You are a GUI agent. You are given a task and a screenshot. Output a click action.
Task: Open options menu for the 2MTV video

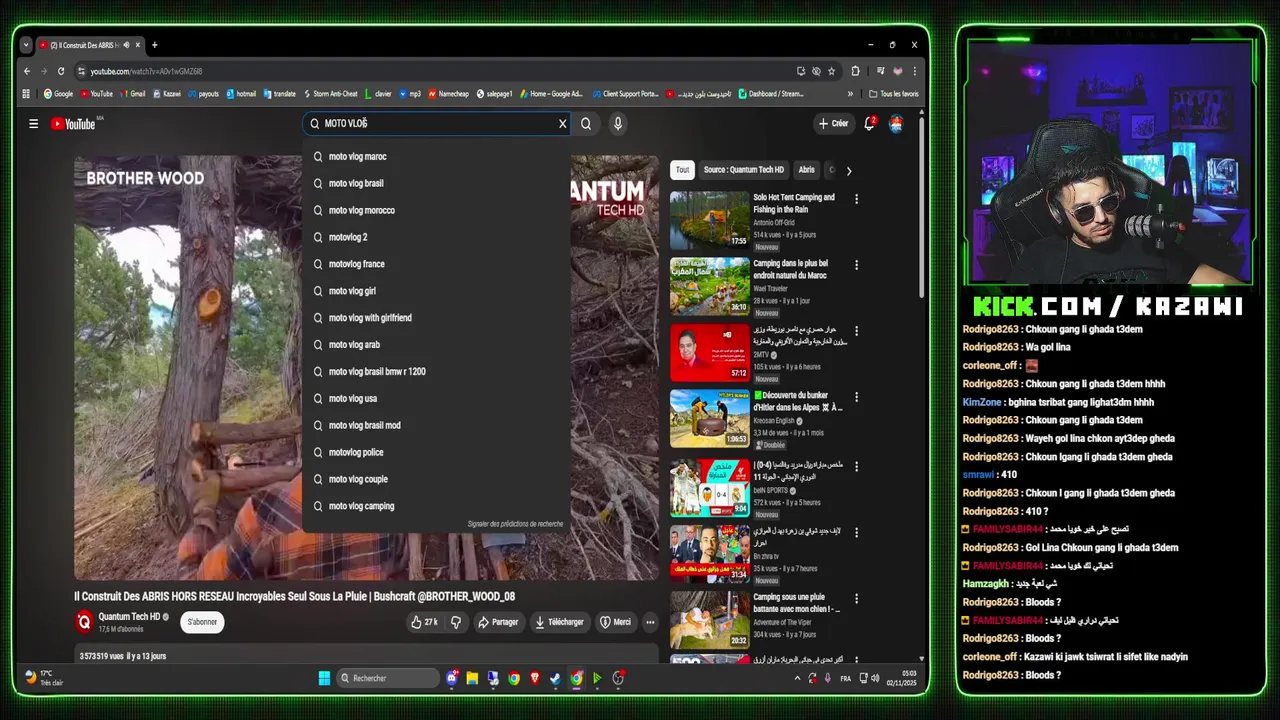(856, 332)
